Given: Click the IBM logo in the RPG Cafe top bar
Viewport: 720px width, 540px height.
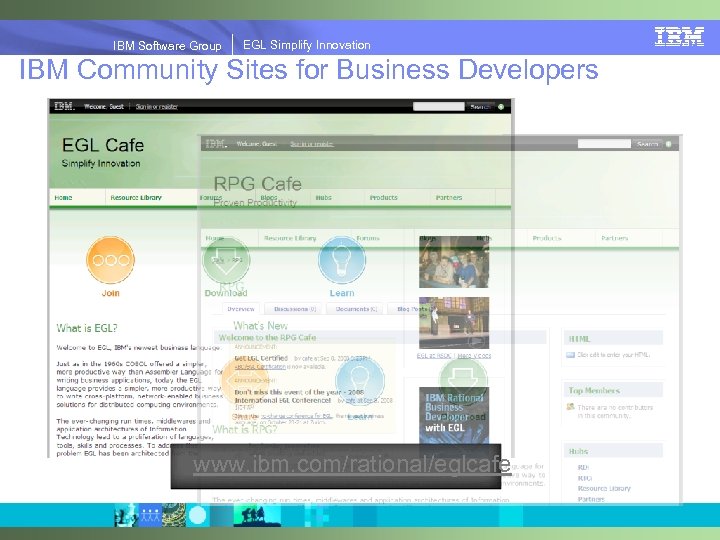Looking at the screenshot, I should (216, 144).
